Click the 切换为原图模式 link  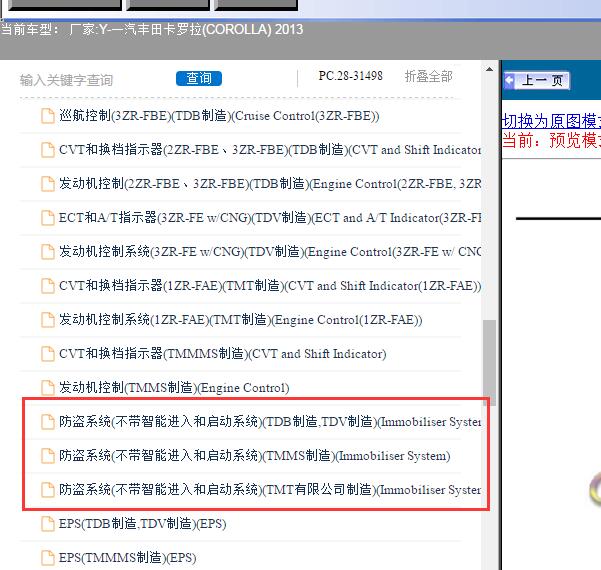pos(551,121)
